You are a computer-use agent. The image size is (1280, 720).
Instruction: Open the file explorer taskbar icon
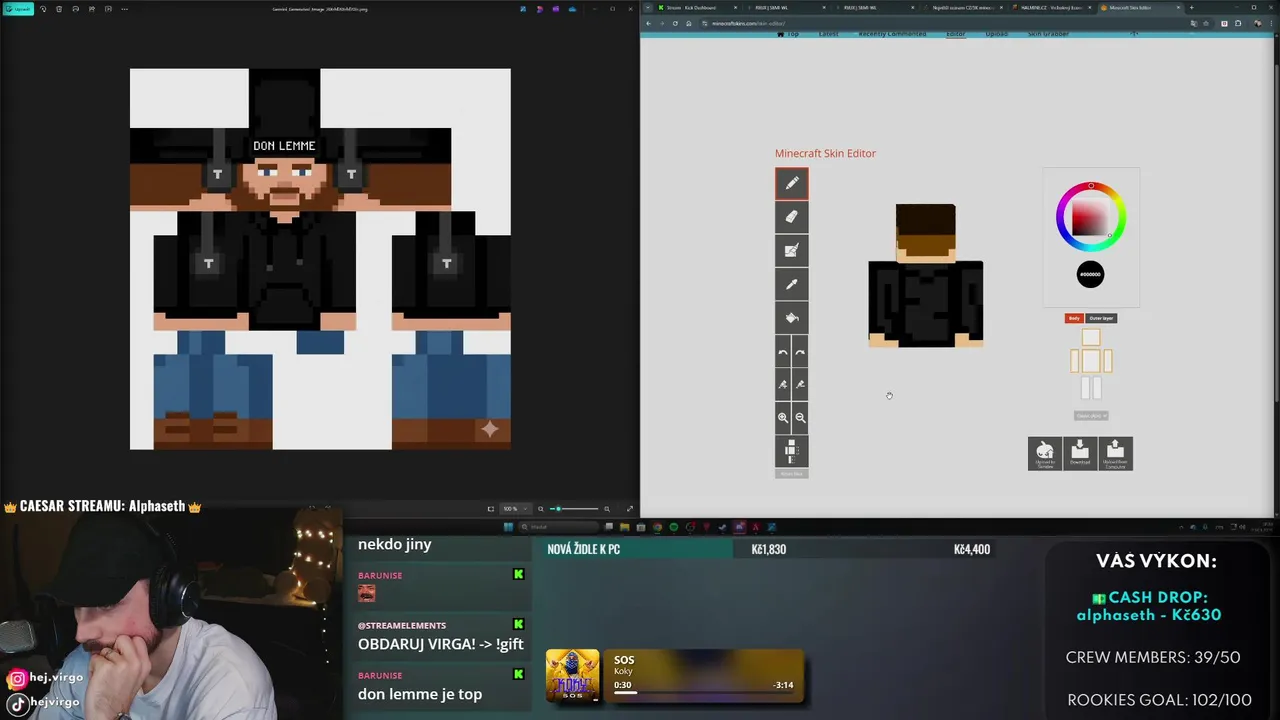click(625, 527)
